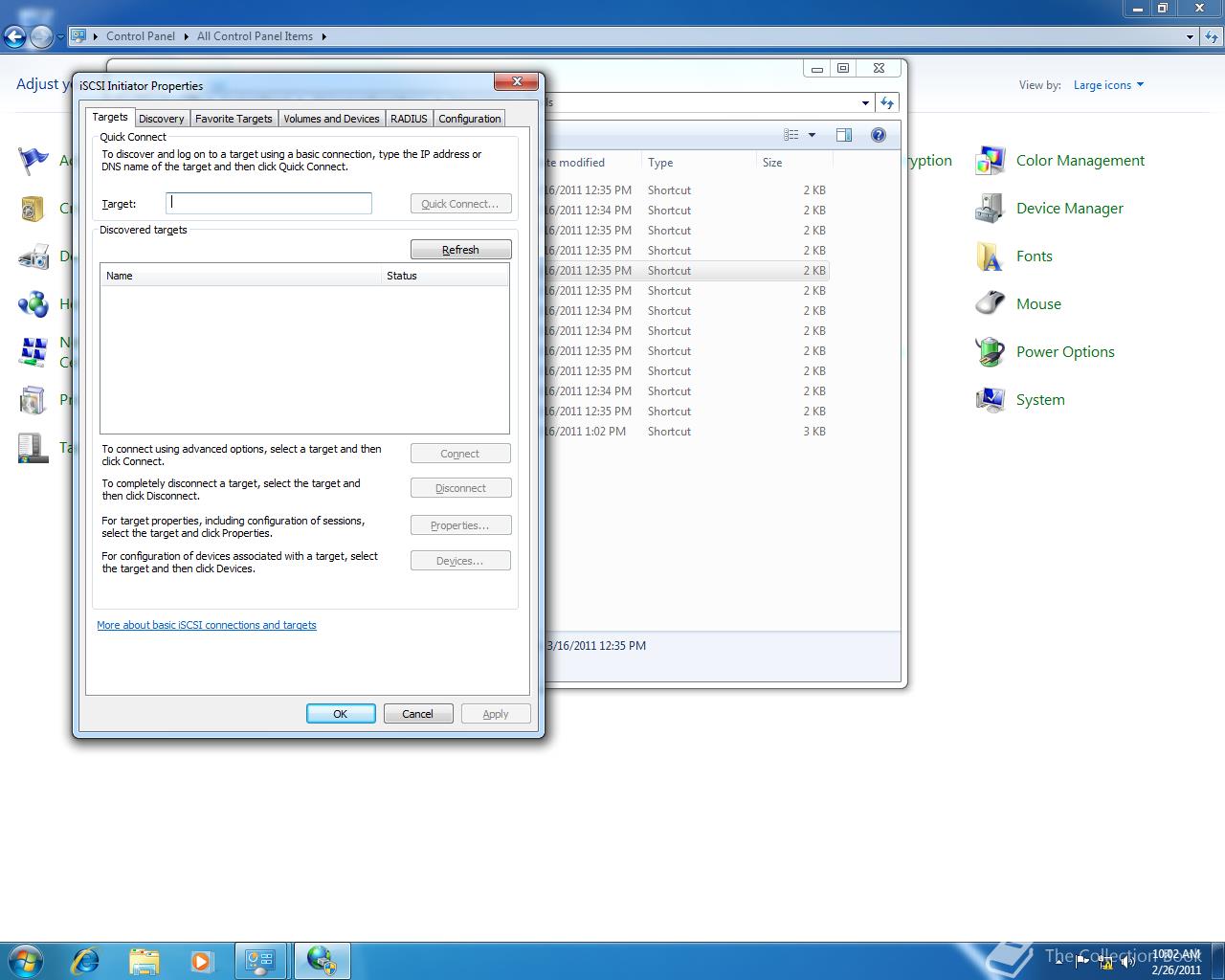
Task: Click OK in iSCSI Initiator Properties
Action: point(341,714)
